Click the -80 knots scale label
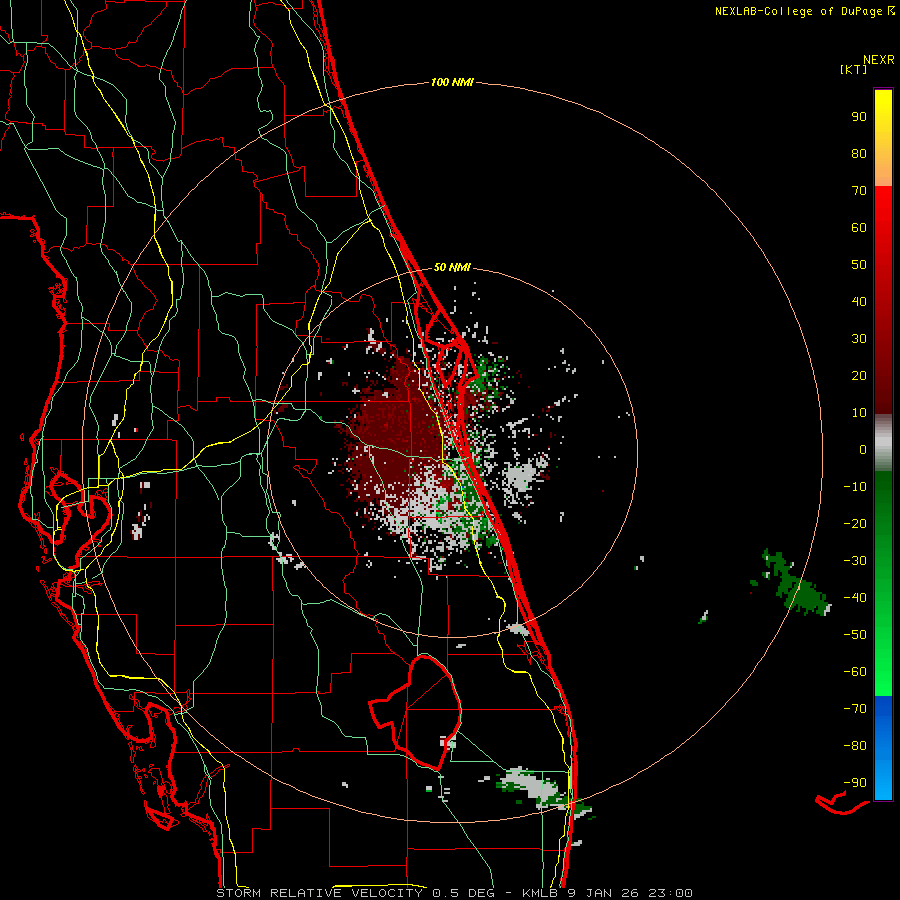900x900 pixels. click(x=855, y=746)
